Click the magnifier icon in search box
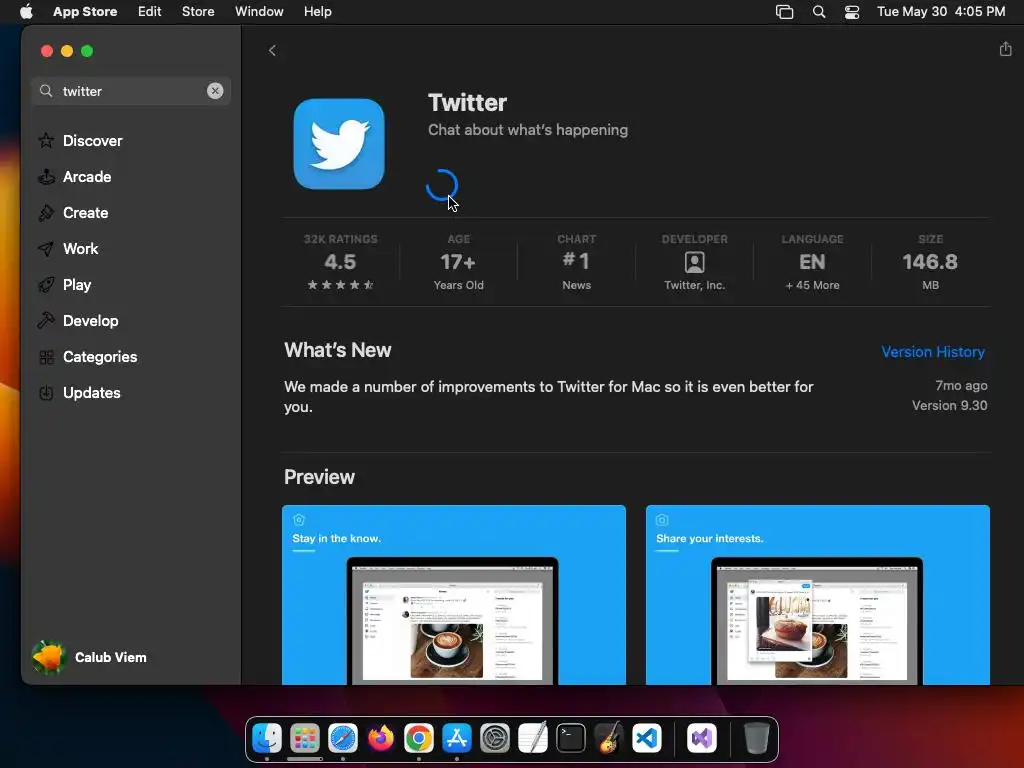1024x768 pixels. click(46, 91)
